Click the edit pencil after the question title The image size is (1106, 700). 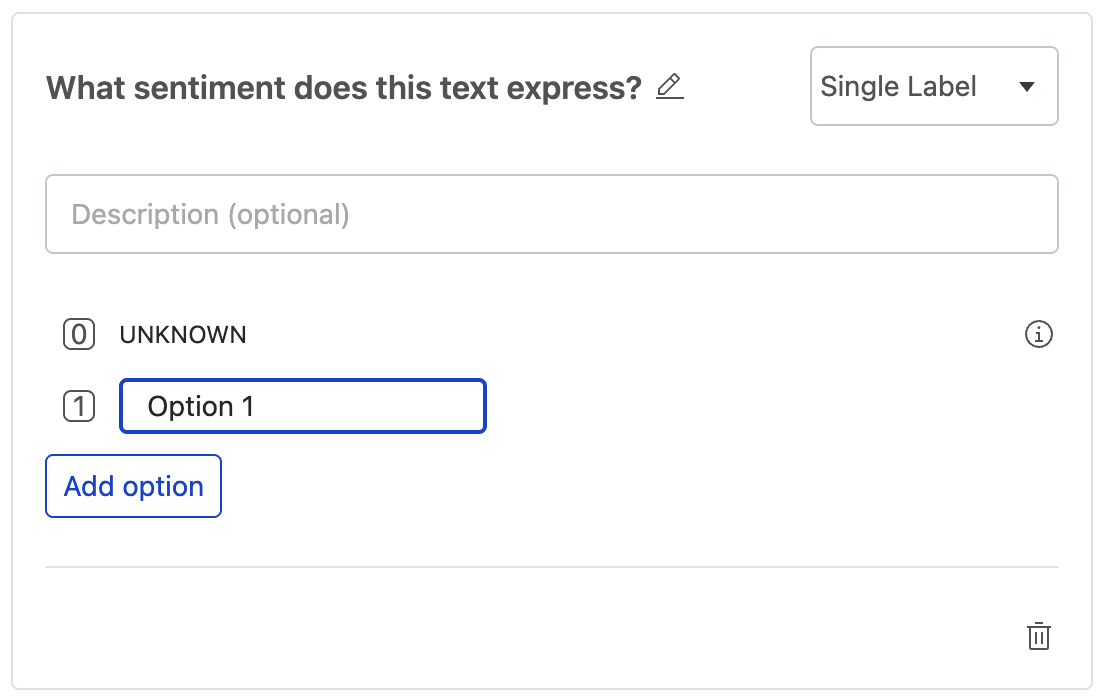(669, 88)
